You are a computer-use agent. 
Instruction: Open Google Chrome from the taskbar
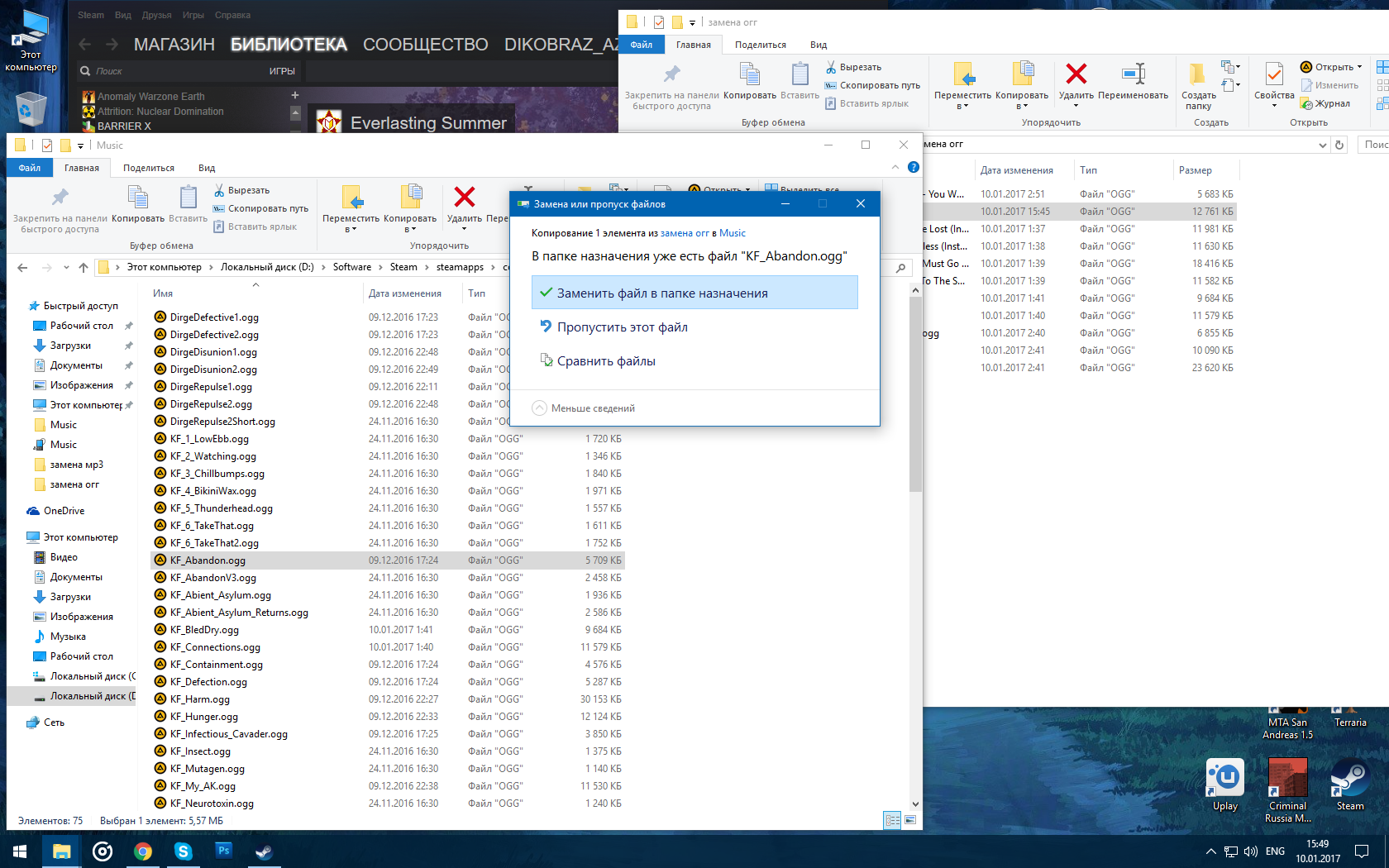[143, 851]
